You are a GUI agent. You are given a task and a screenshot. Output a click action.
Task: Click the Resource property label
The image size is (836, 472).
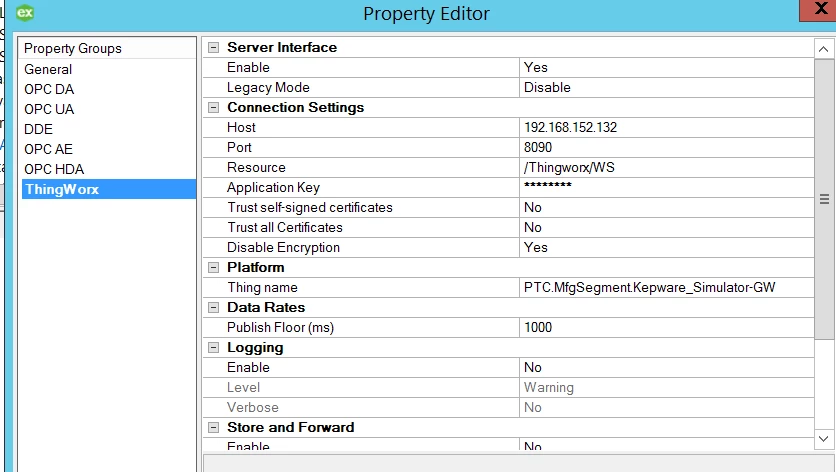[256, 167]
